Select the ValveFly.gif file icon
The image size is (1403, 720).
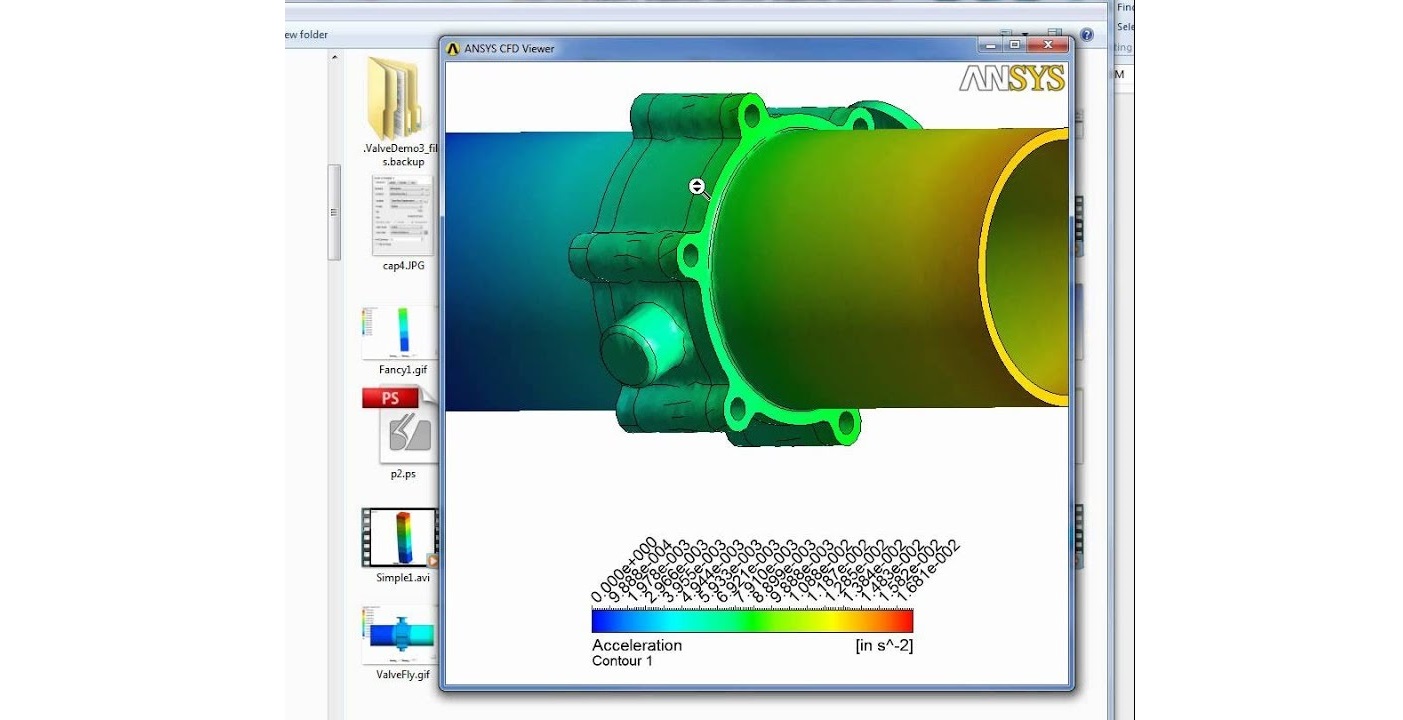[400, 634]
